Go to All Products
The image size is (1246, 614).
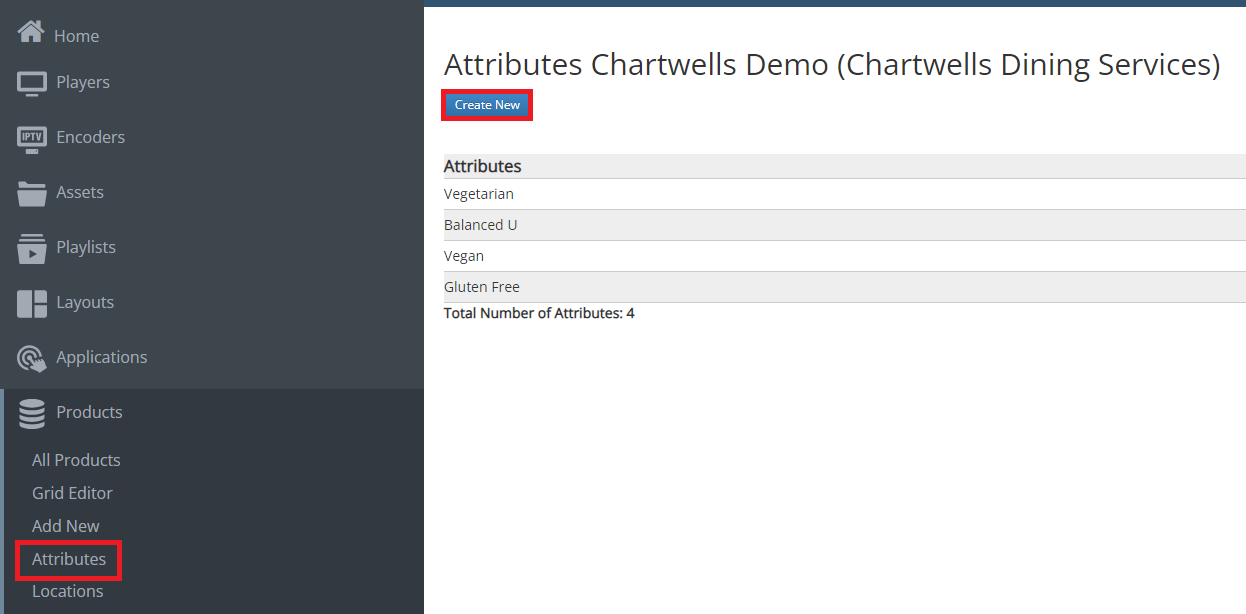[x=76, y=460]
